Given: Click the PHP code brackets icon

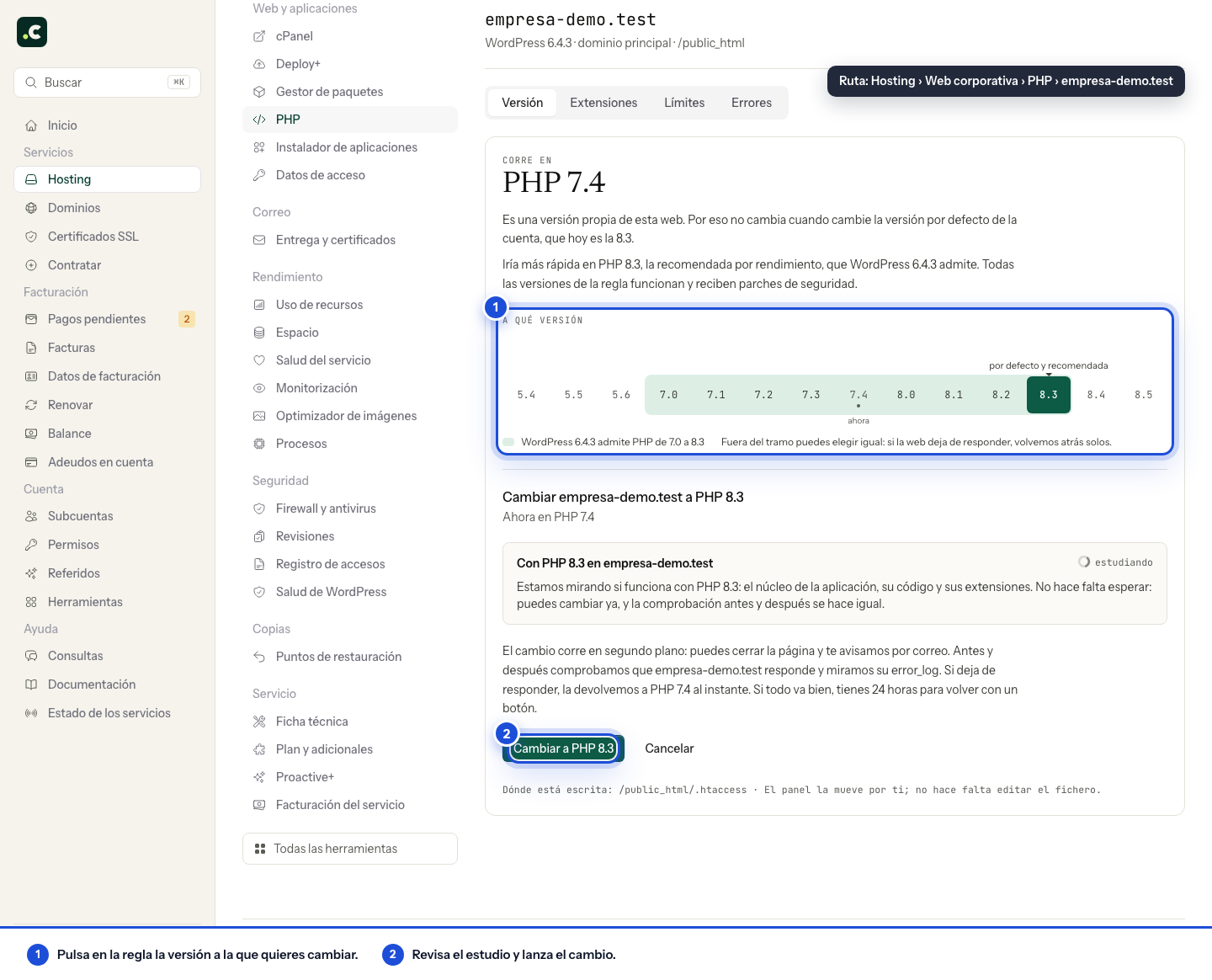Looking at the screenshot, I should point(259,120).
